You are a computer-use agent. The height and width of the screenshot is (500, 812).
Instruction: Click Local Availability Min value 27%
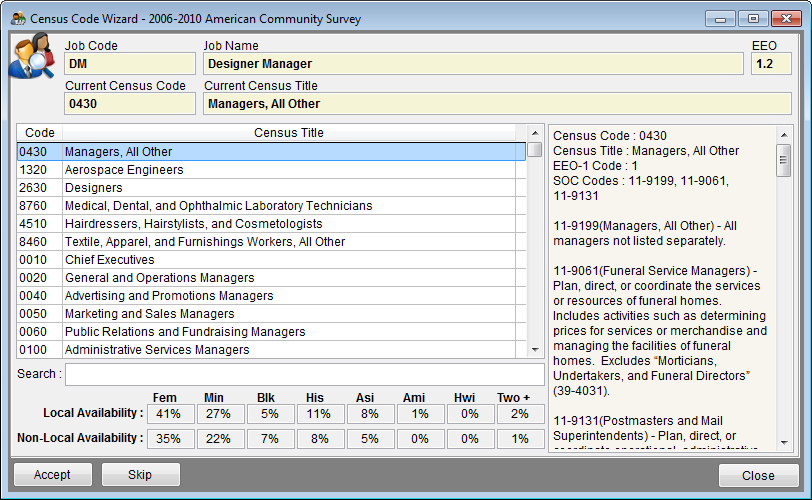tap(221, 414)
